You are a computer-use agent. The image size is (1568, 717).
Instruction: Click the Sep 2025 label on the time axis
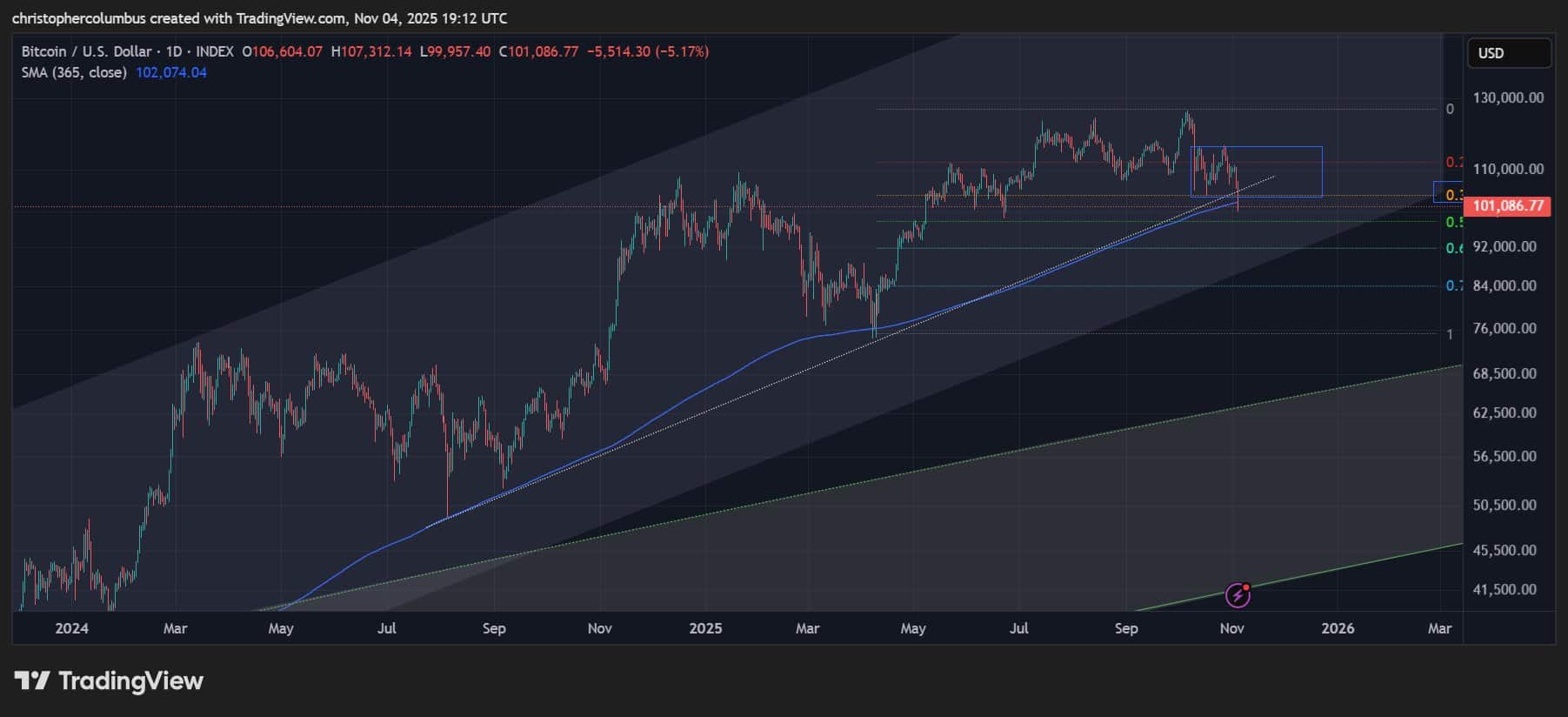click(1125, 628)
